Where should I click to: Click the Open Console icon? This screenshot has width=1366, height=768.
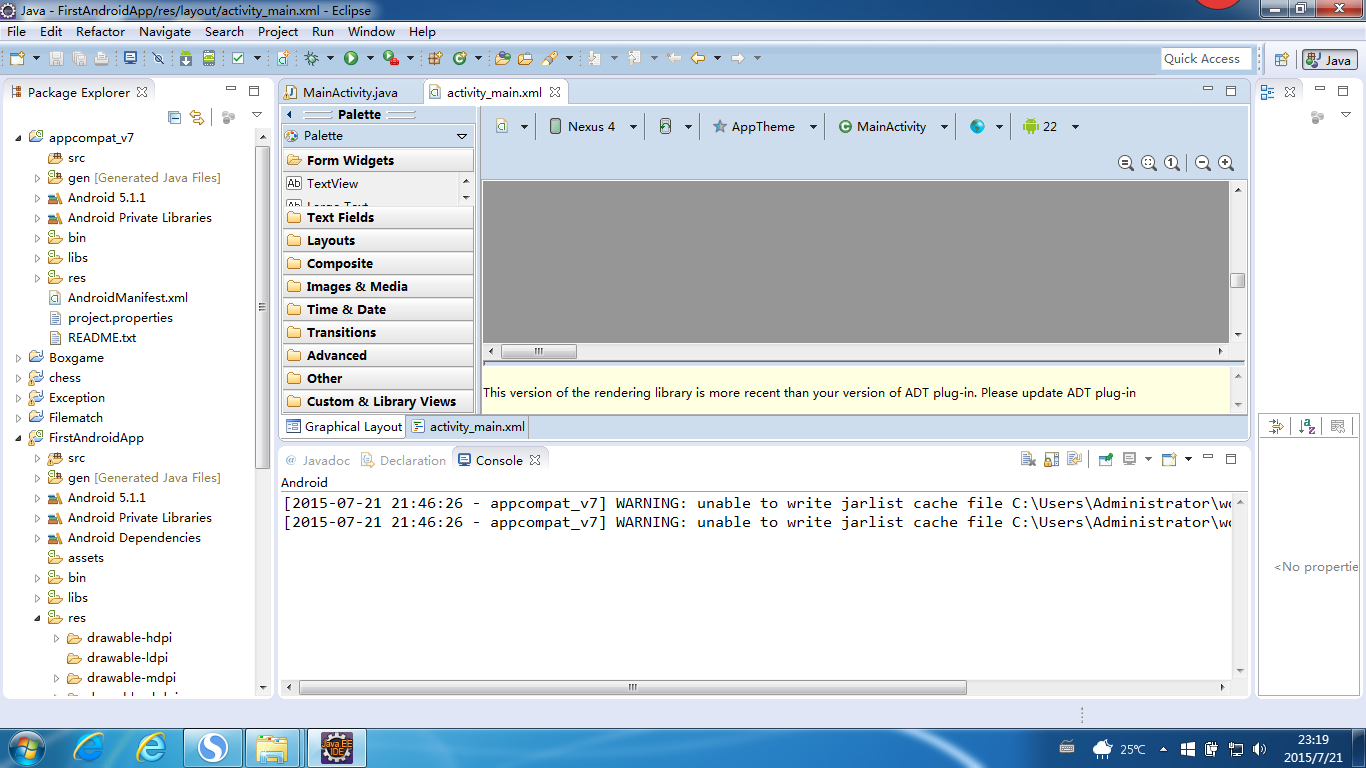click(1168, 459)
